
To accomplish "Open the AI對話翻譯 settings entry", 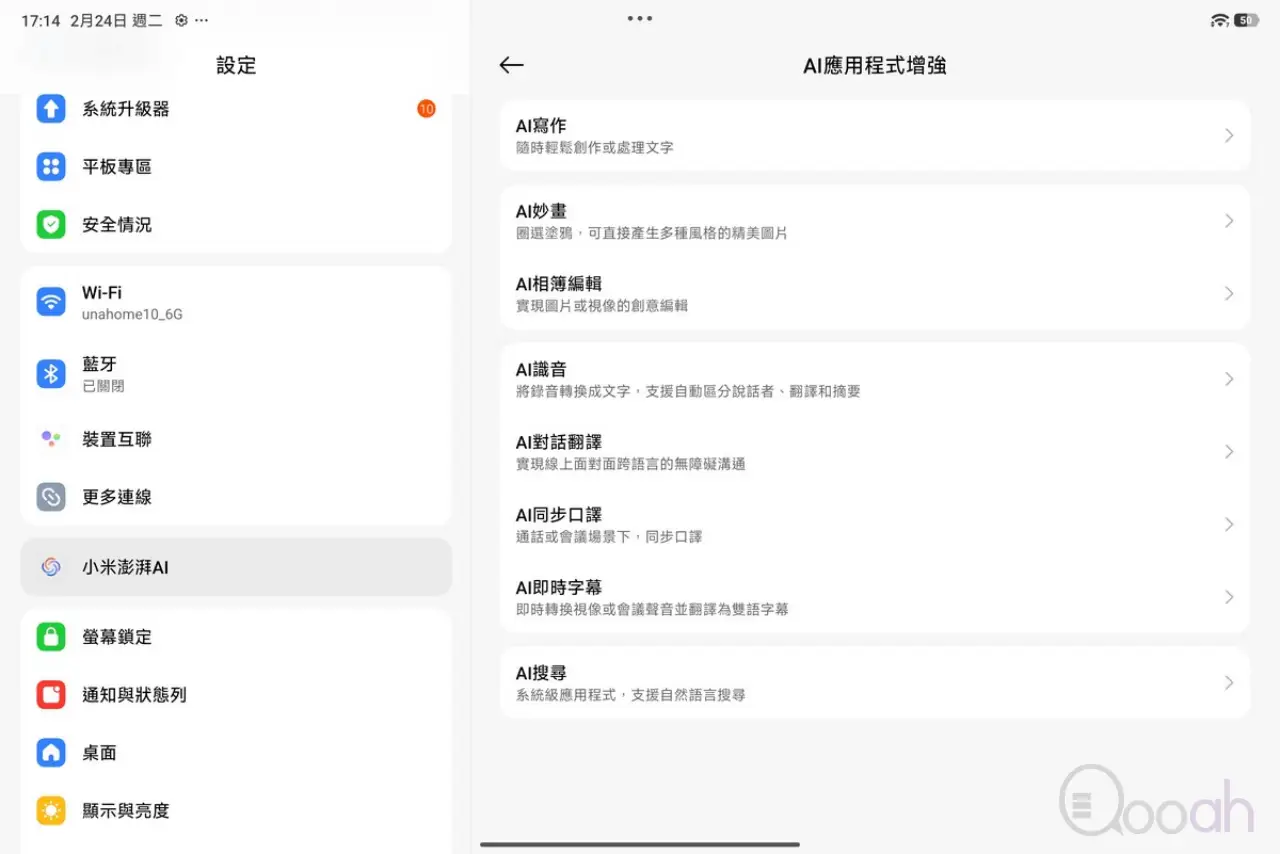I will point(874,452).
